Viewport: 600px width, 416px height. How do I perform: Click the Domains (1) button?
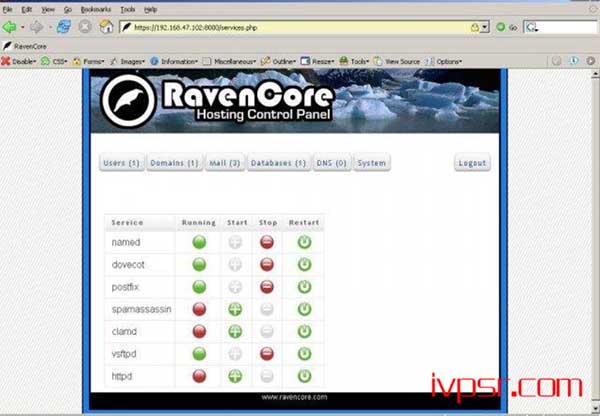[x=174, y=163]
